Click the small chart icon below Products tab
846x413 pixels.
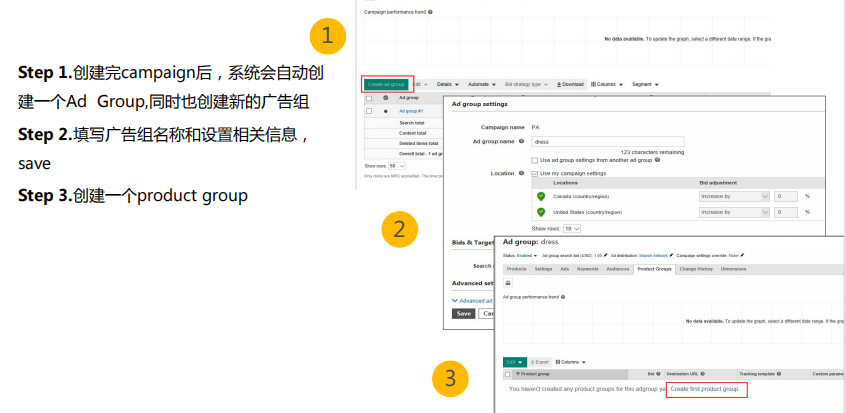click(508, 283)
